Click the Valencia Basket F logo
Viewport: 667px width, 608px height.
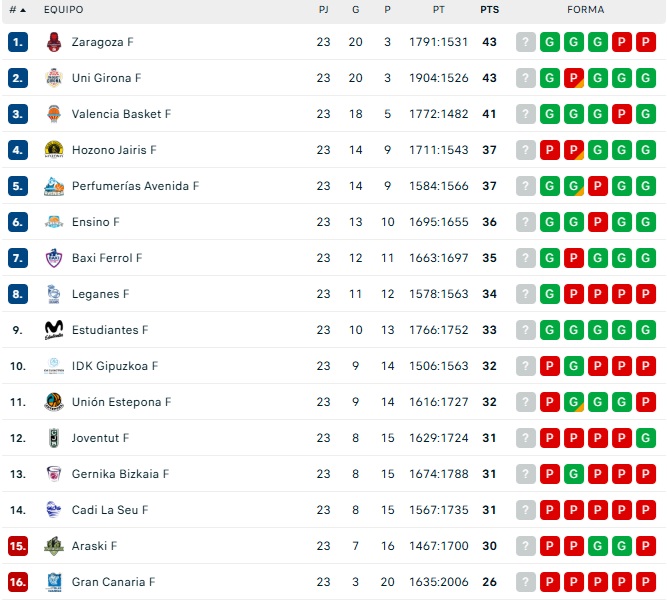click(54, 114)
